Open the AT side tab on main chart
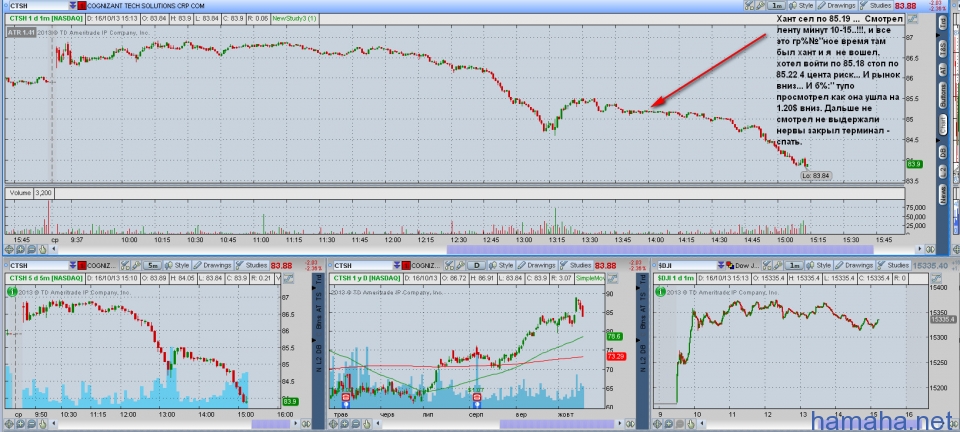The image size is (960, 432). (x=943, y=71)
